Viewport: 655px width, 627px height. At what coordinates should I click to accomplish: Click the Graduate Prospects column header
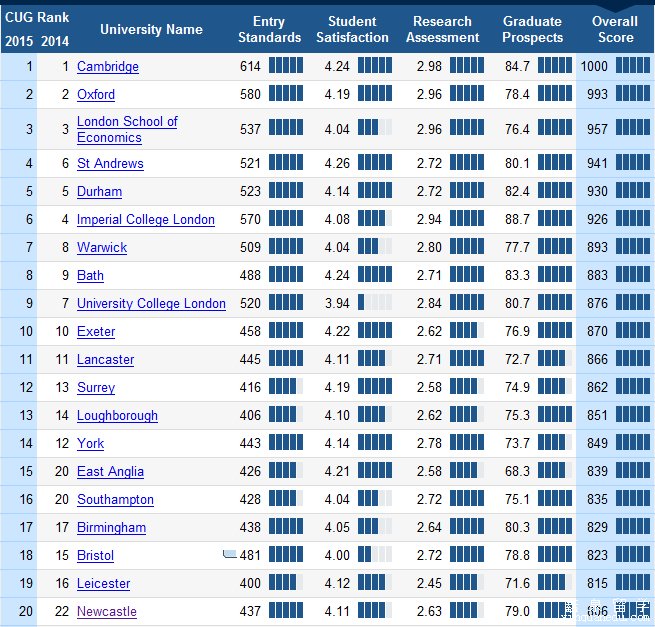click(x=533, y=29)
